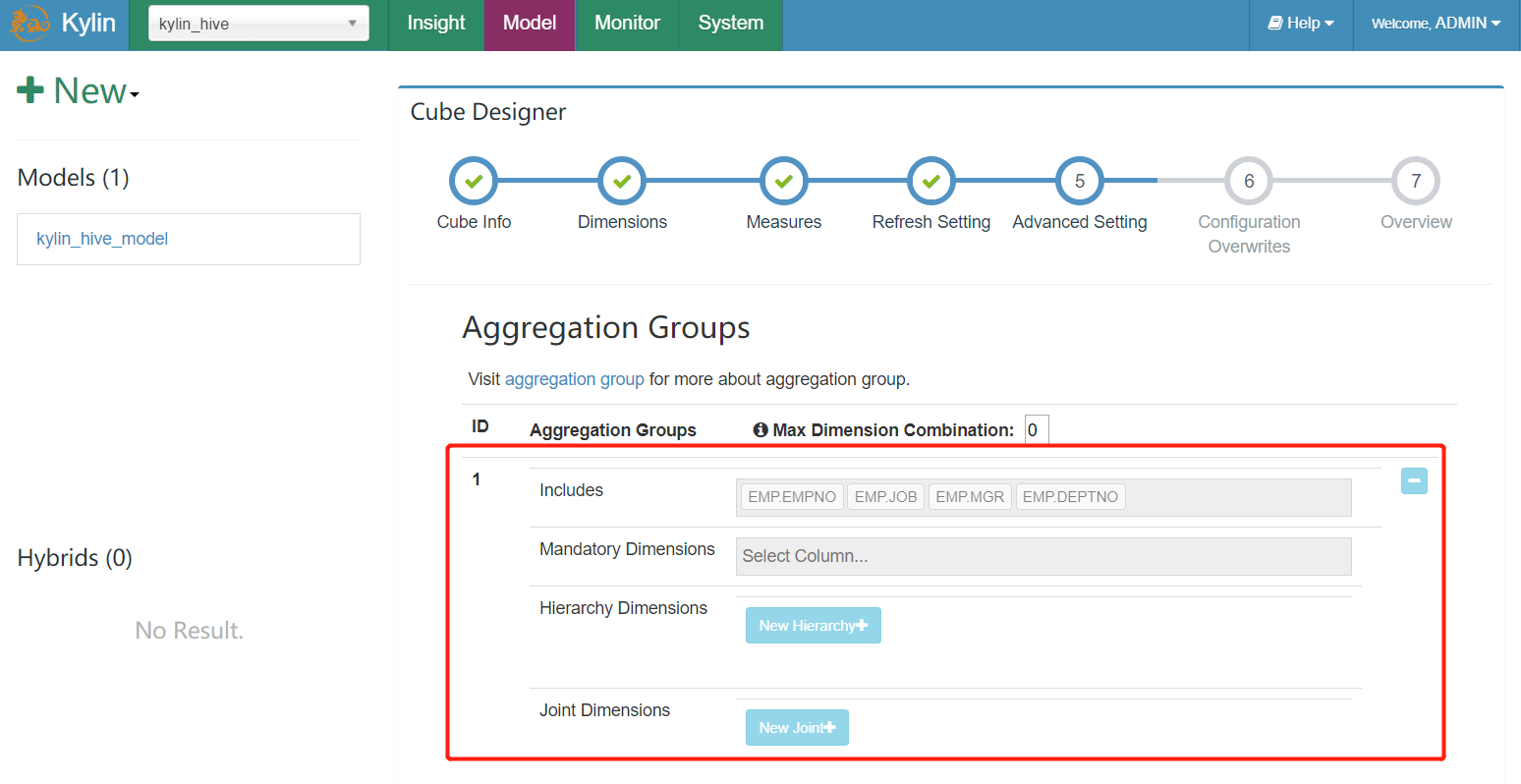Open the aggregation group help link
Image resolution: width=1521 pixels, height=784 pixels.
(575, 379)
